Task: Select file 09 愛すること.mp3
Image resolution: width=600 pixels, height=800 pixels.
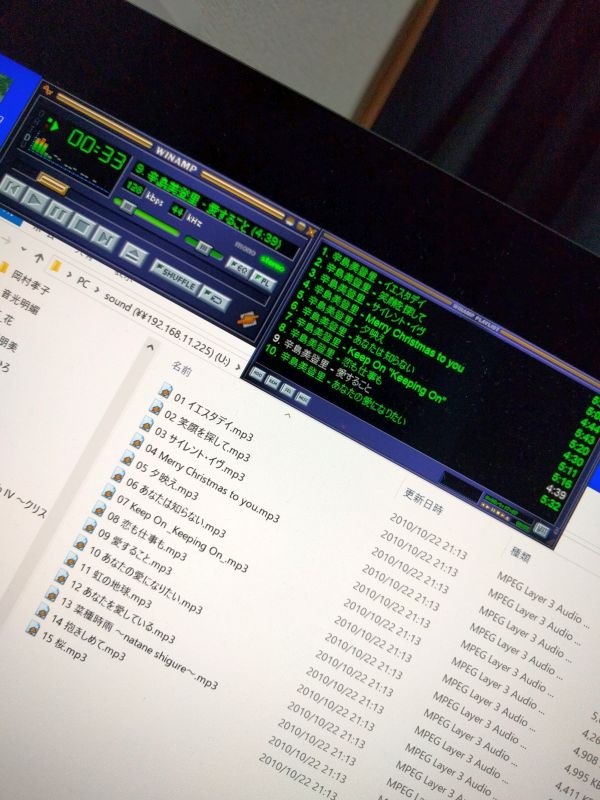Action: [x=135, y=552]
